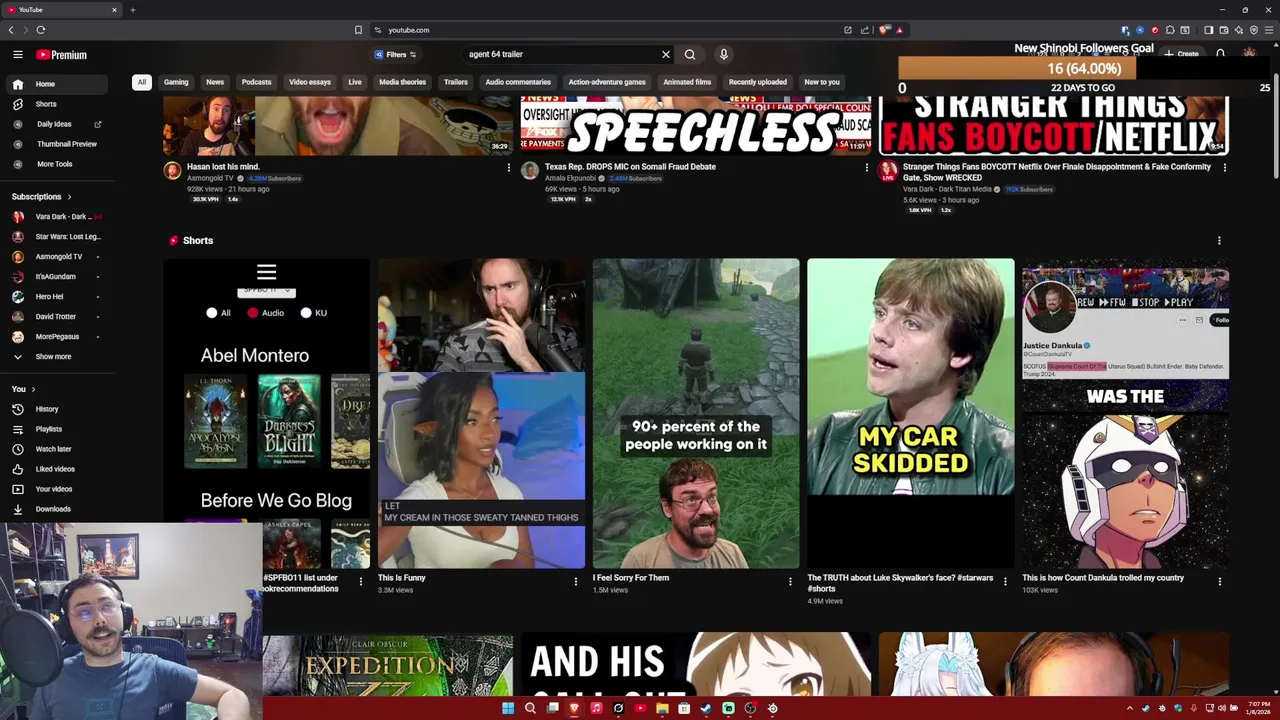Open Daily Ideas tool

58,124
